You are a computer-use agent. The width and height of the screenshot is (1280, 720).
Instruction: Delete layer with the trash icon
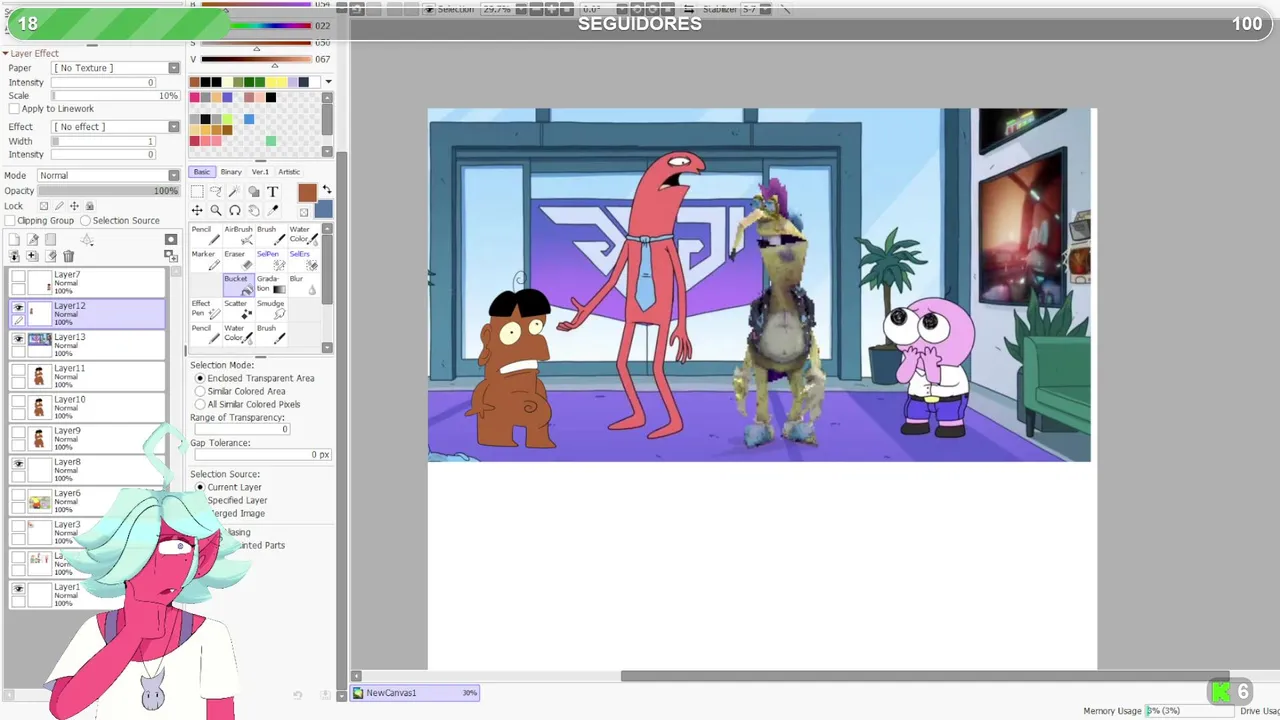coord(68,256)
